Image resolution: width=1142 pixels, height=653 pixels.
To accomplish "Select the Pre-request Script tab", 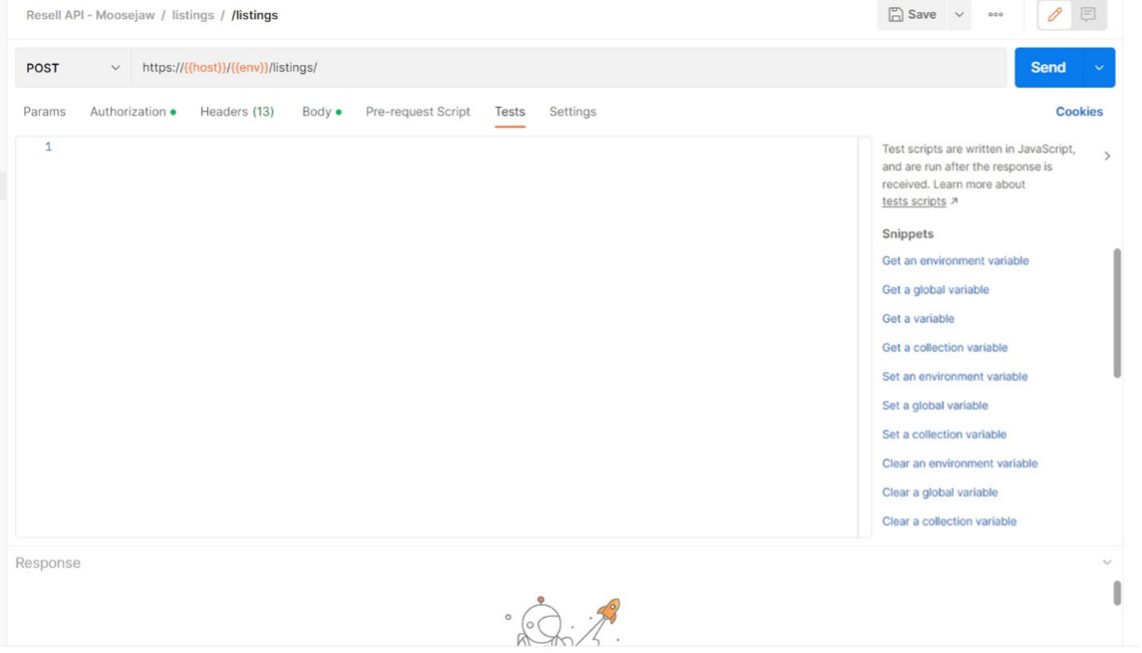I will pyautogui.click(x=417, y=112).
